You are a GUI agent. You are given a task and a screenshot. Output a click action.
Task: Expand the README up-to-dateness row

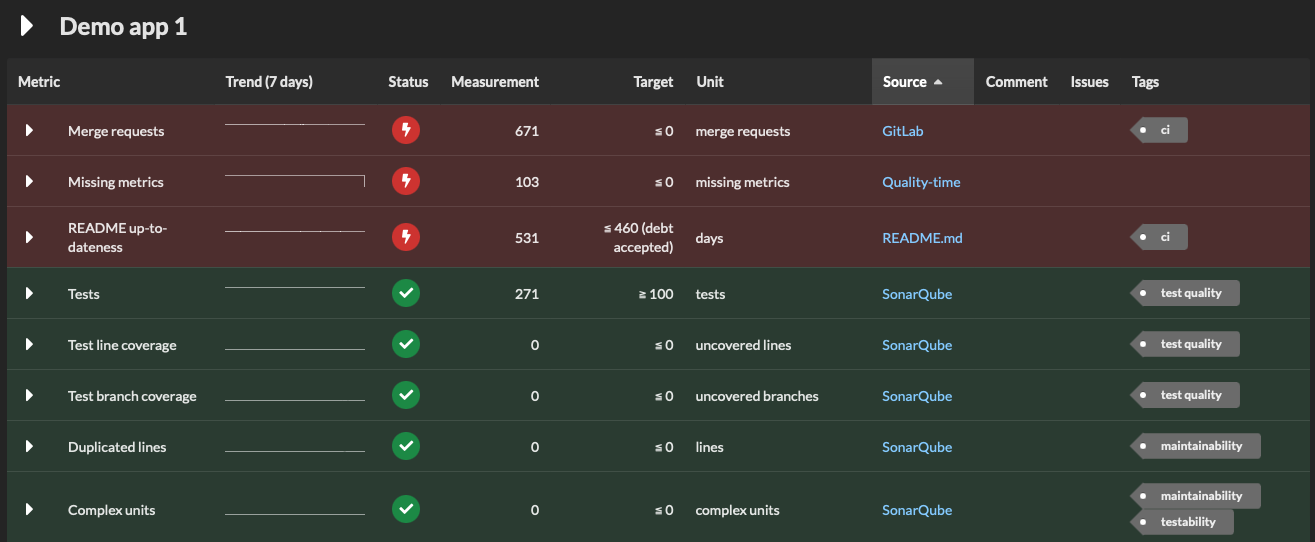pyautogui.click(x=30, y=237)
